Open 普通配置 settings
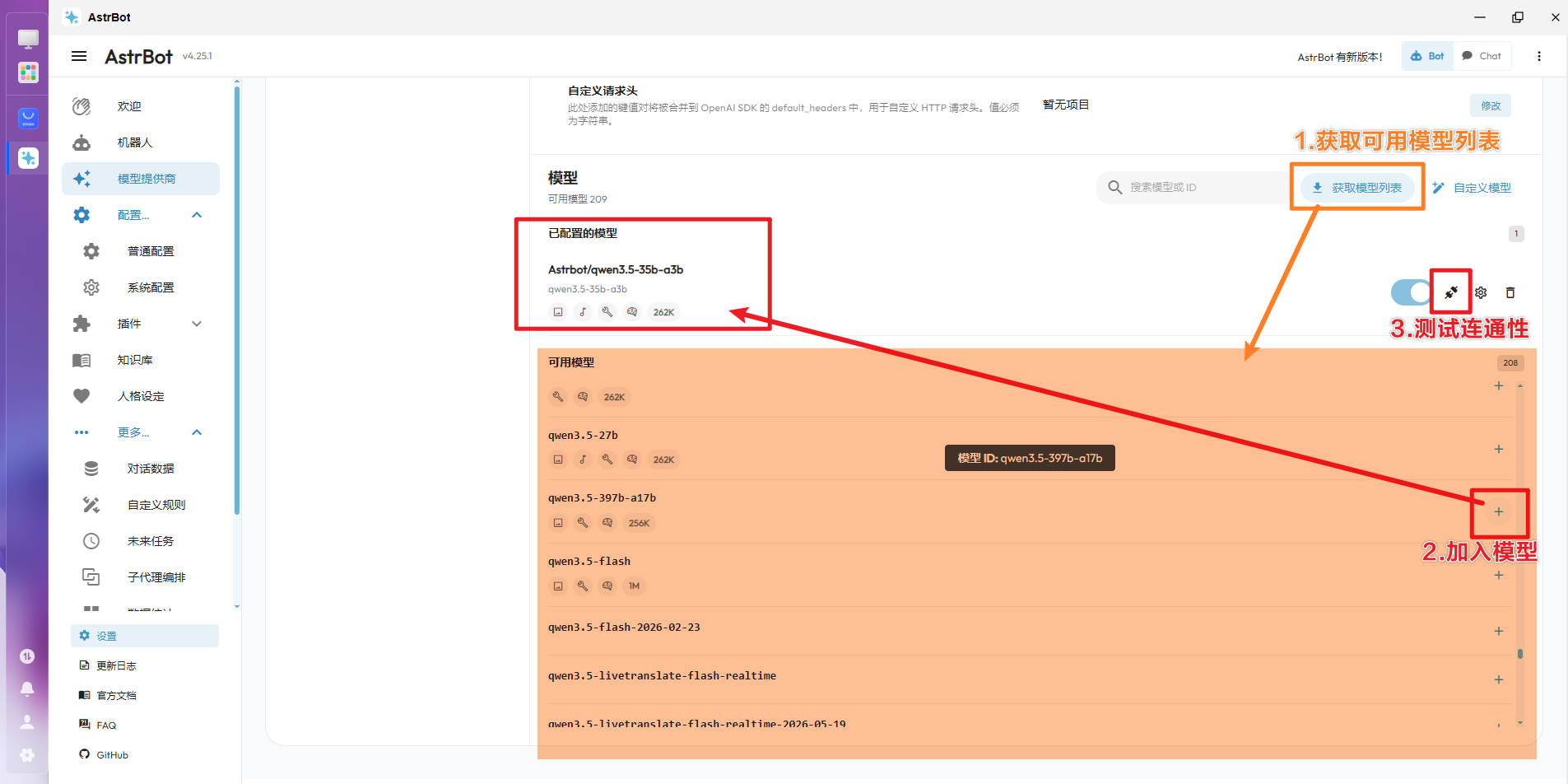Screen dimensions: 1568x784 pos(141,251)
